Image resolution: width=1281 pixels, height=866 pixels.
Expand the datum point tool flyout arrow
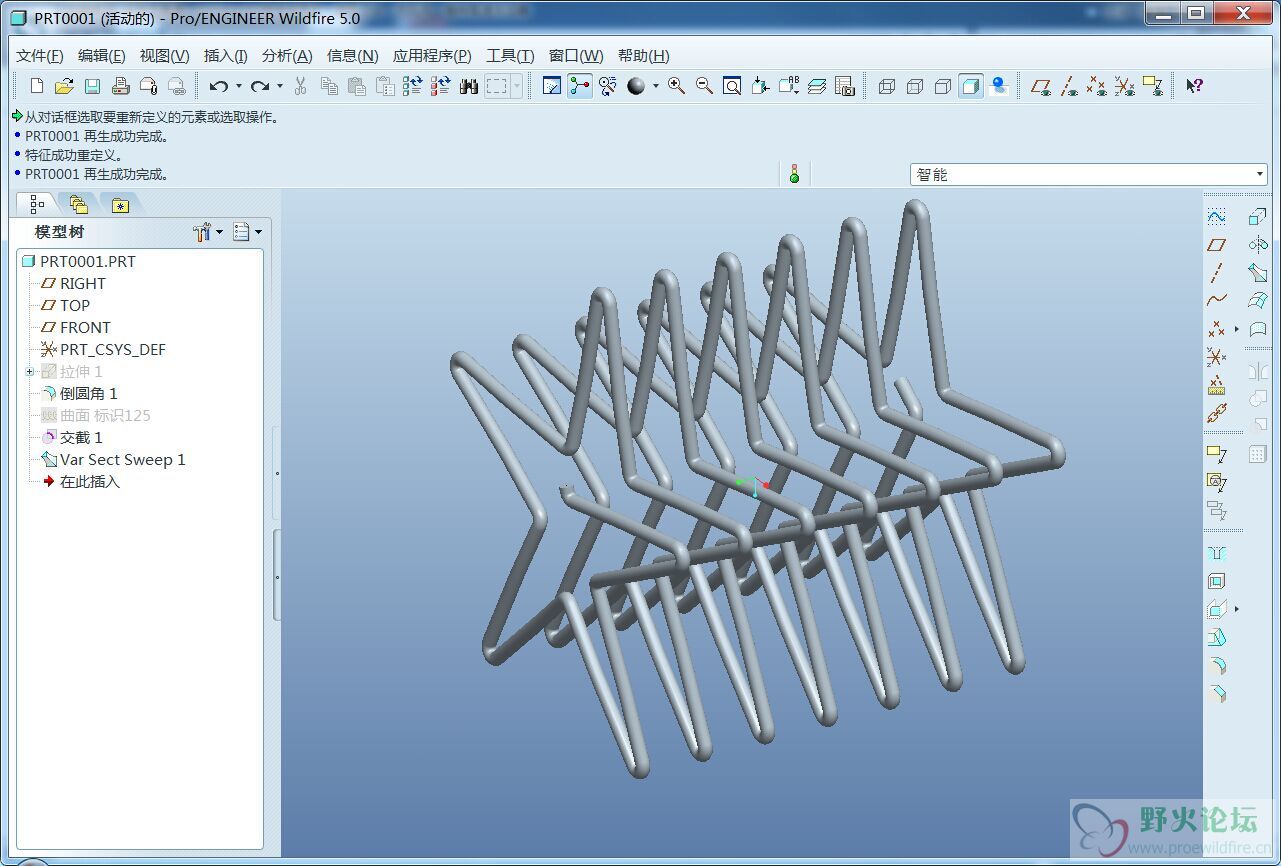click(x=1237, y=328)
